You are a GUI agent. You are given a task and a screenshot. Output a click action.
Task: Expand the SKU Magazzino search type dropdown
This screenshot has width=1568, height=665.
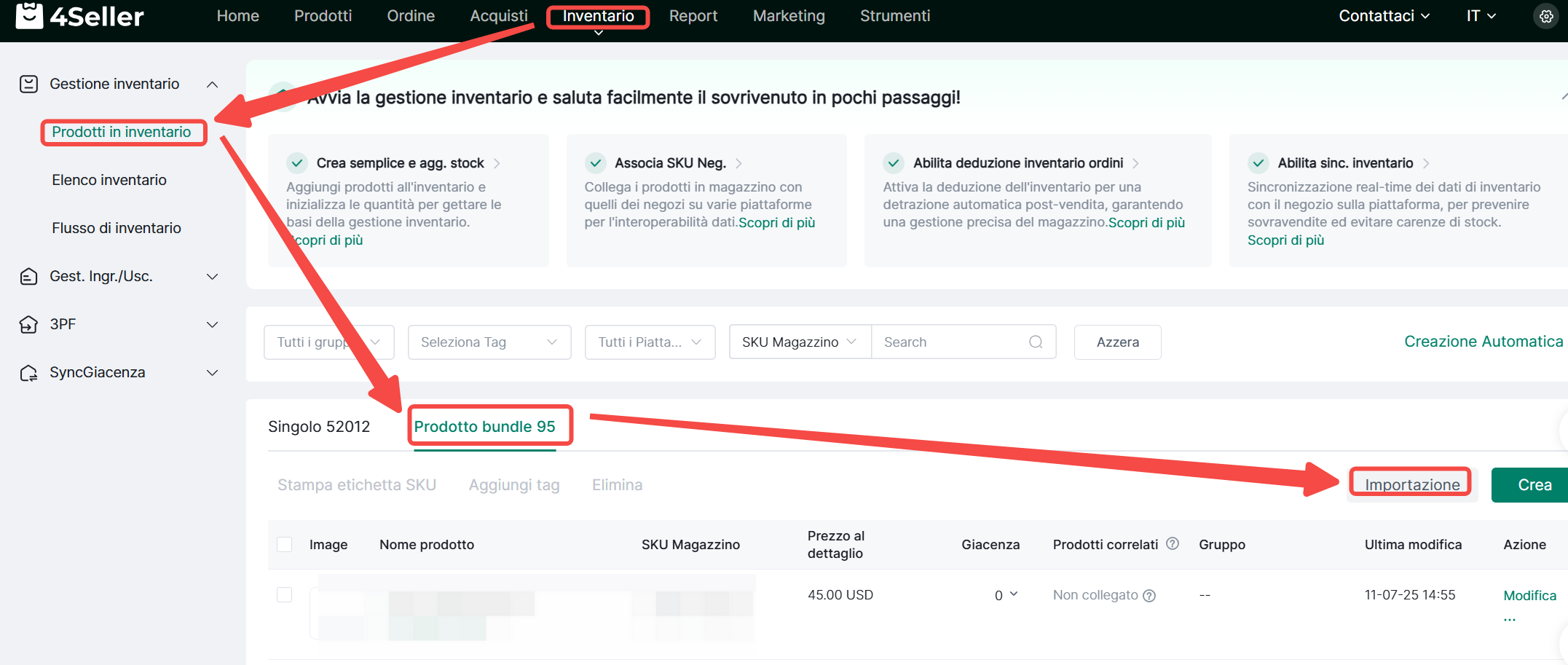pos(799,342)
